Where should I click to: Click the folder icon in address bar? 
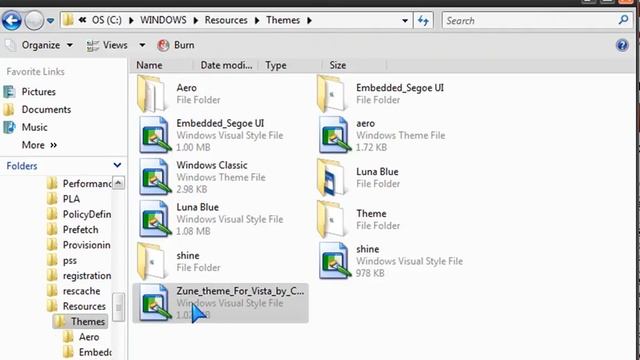click(68, 20)
